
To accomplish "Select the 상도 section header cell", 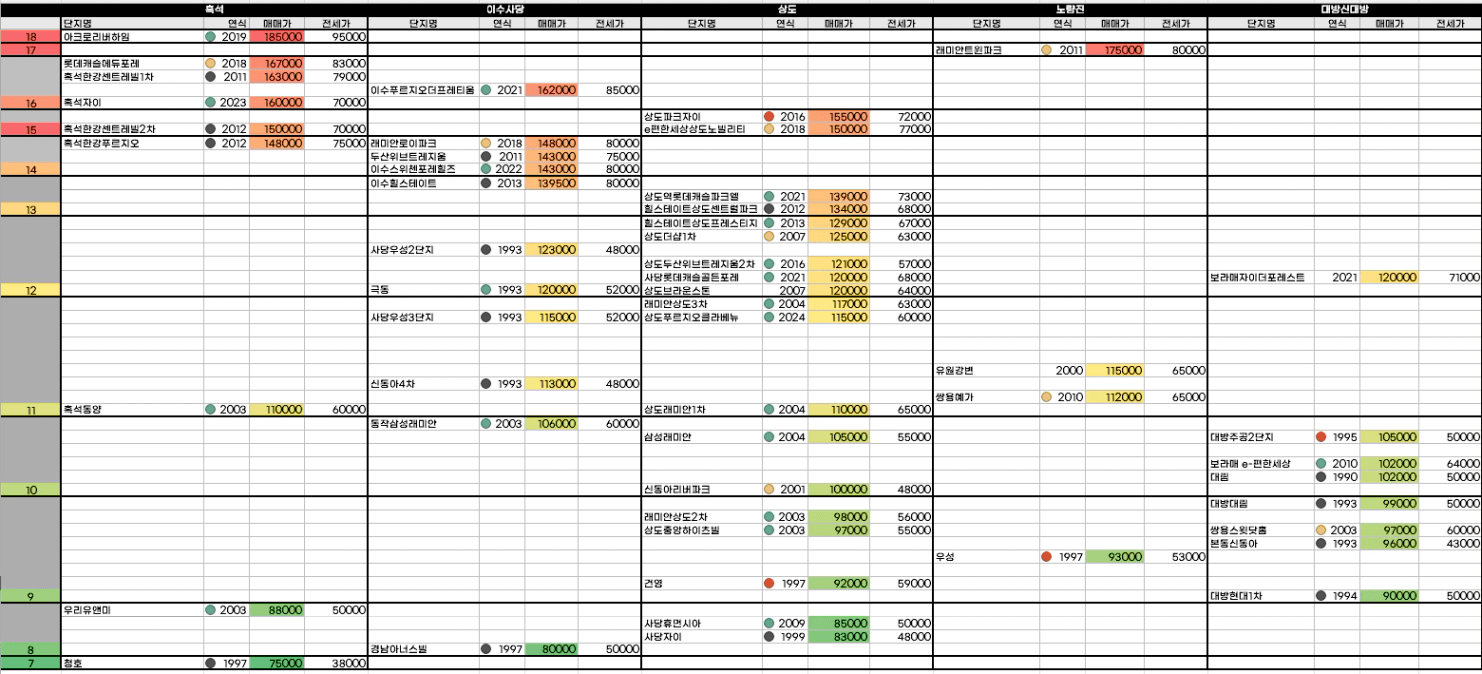I will point(787,7).
